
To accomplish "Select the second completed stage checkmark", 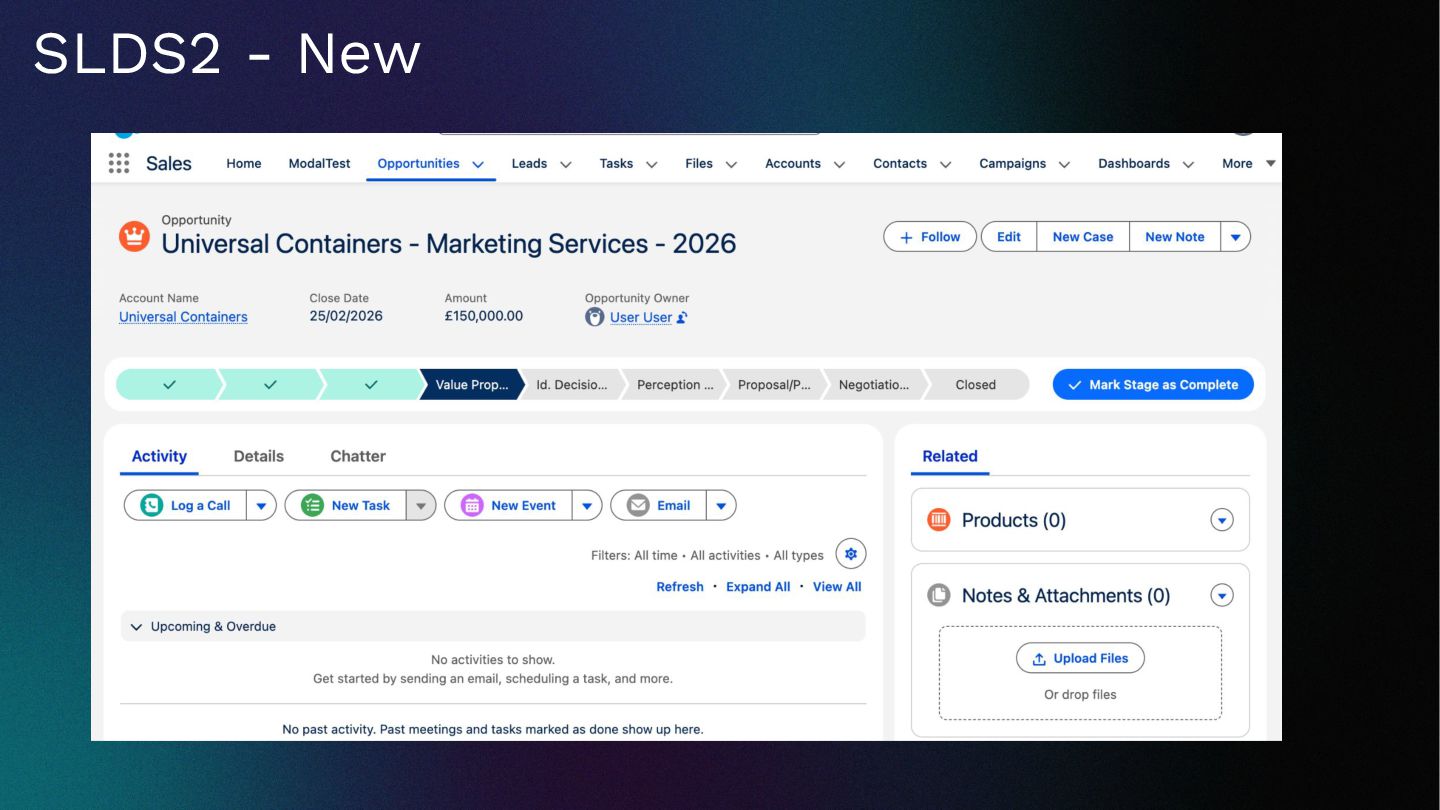I will click(x=270, y=385).
